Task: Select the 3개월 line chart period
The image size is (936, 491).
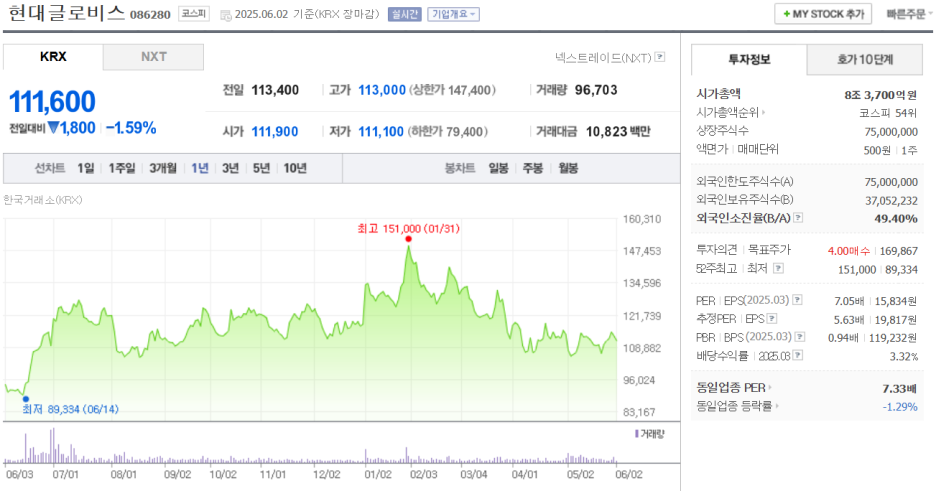Action: [163, 169]
